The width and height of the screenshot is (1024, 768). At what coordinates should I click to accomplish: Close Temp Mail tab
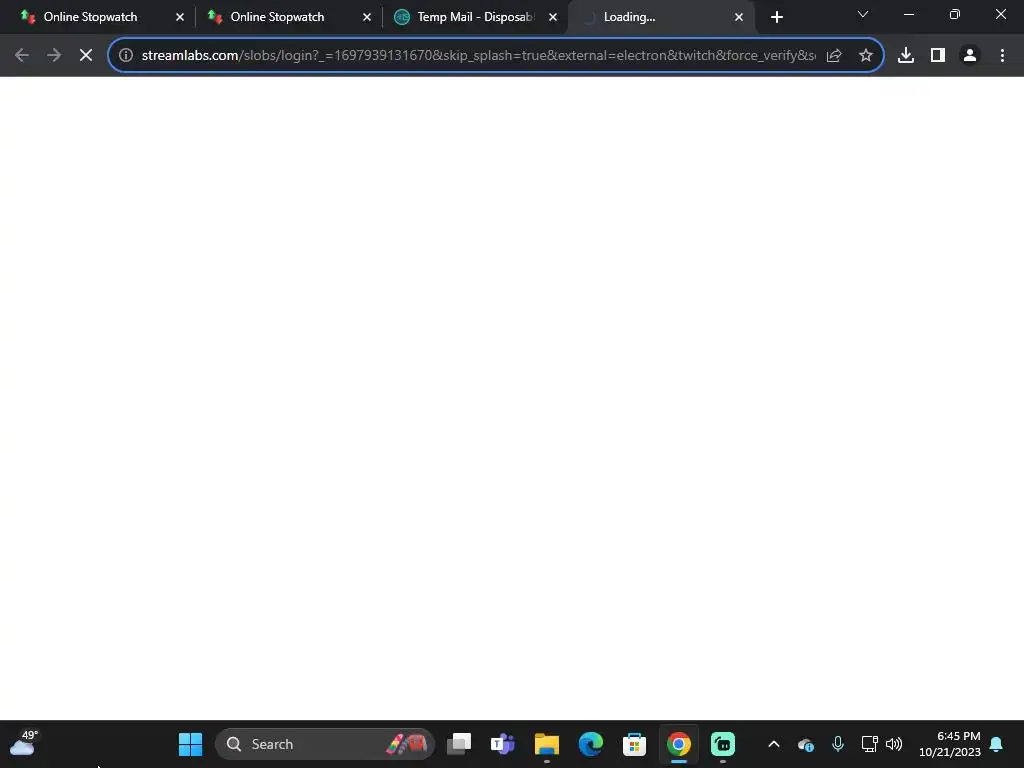[x=553, y=17]
